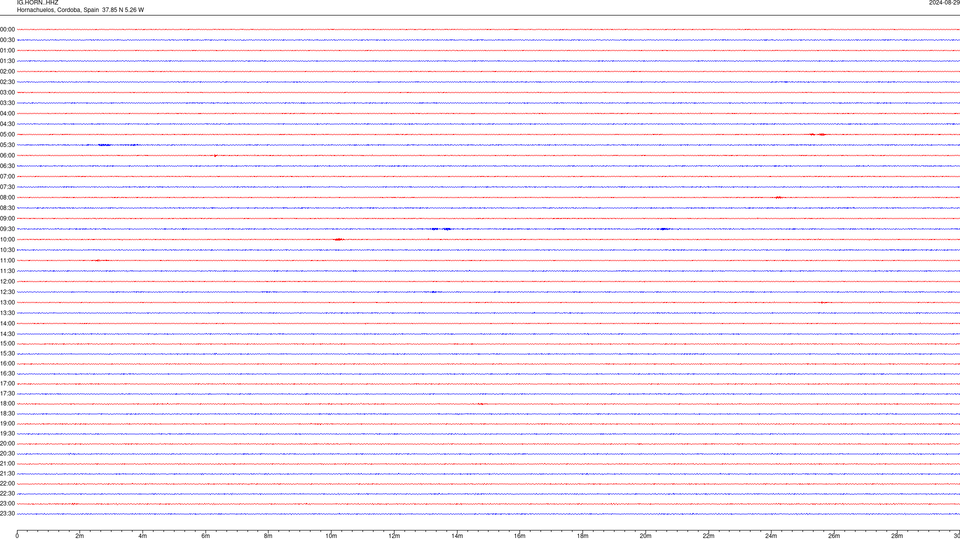Screen dimensions: 960x540
Task: Click the 28m tick label on minute axis
Action: click(897, 536)
